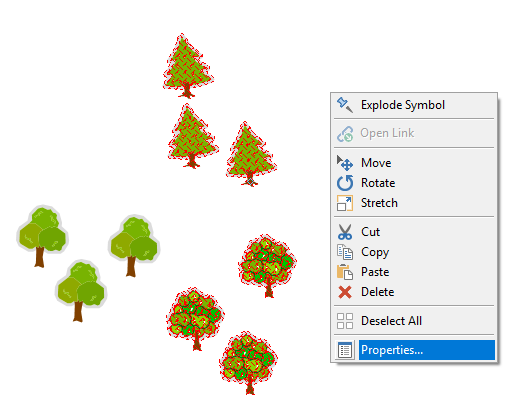Click the Stretch resize icon
This screenshot has height=402, width=506.
[345, 203]
